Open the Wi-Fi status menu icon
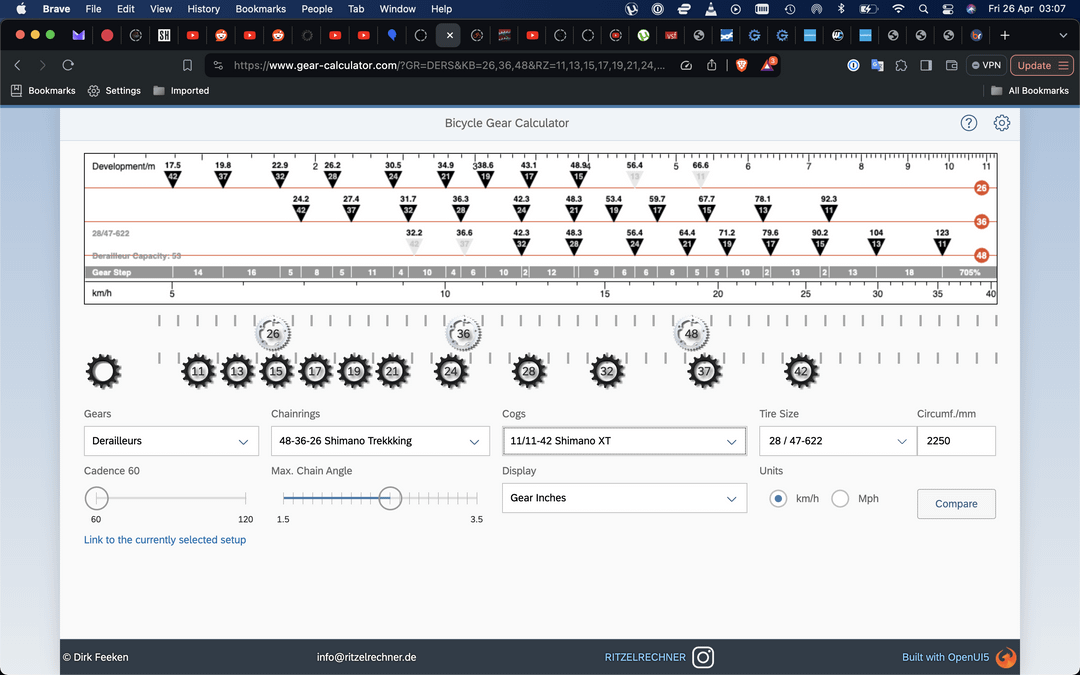 point(897,9)
